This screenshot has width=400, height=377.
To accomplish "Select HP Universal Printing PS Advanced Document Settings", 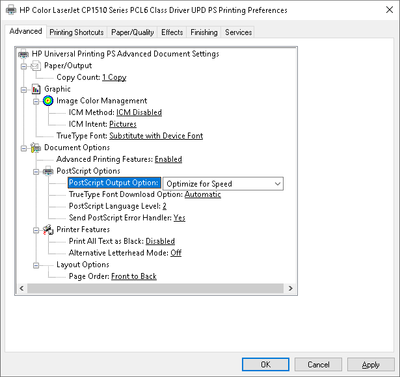I will tap(125, 54).
